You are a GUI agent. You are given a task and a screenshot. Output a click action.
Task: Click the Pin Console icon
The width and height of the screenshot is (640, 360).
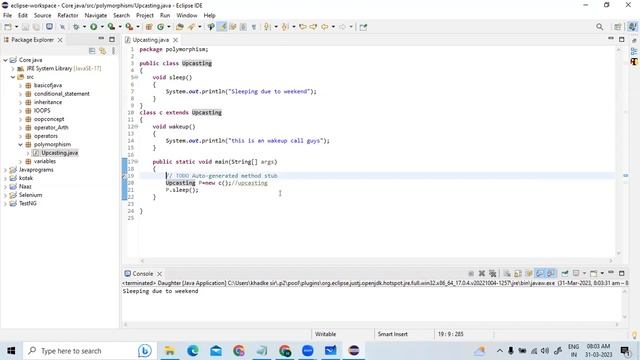[565, 273]
